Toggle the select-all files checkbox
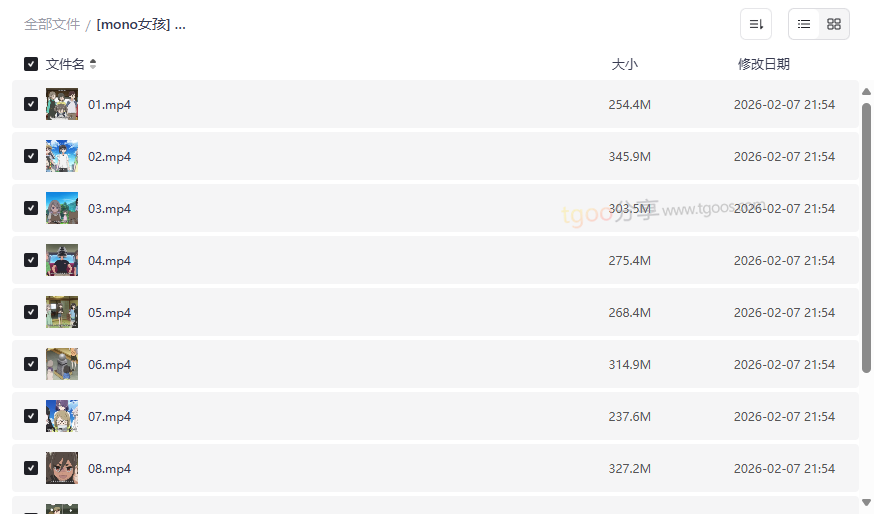 click(31, 64)
